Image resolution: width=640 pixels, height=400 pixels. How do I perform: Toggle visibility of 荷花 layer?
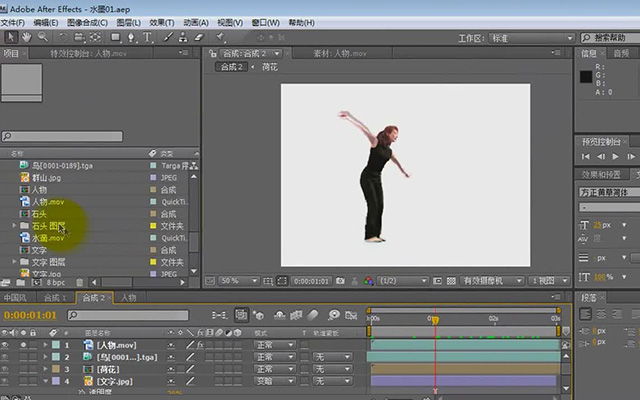pyautogui.click(x=5, y=369)
